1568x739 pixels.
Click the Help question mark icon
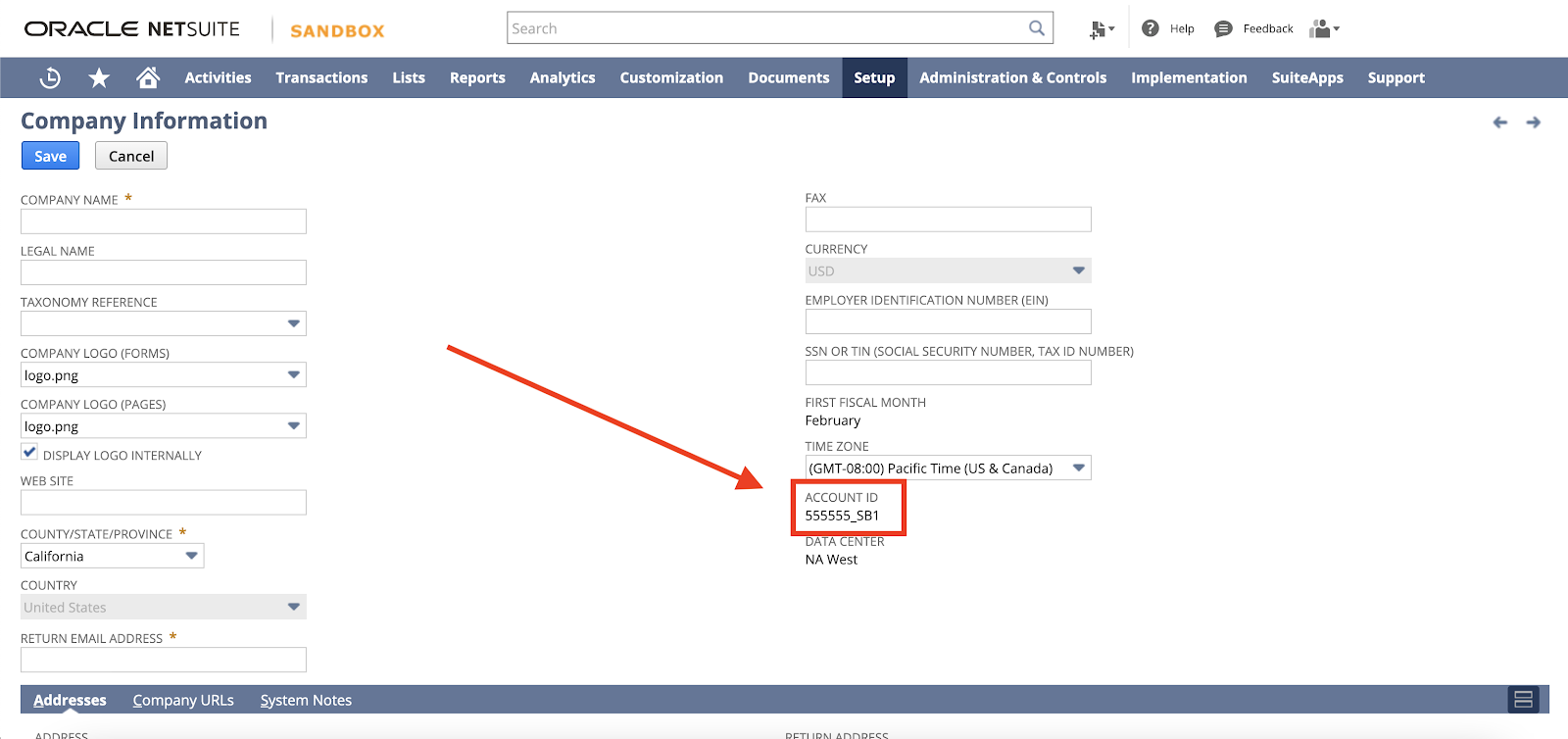[x=1151, y=28]
